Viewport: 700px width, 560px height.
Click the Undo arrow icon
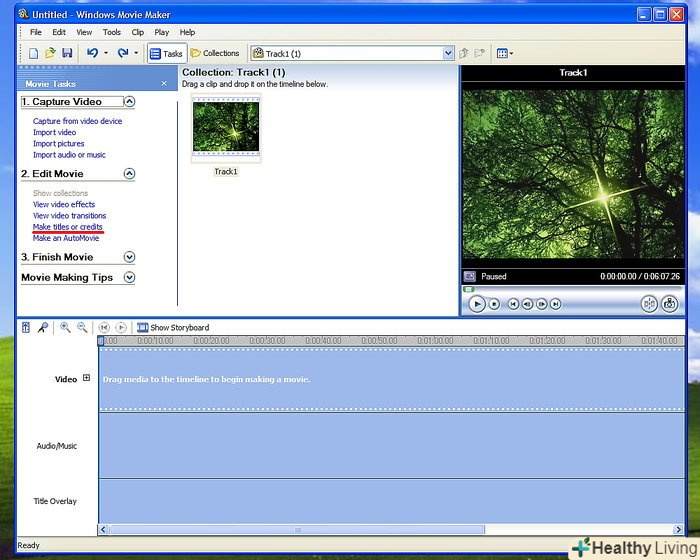(x=92, y=53)
